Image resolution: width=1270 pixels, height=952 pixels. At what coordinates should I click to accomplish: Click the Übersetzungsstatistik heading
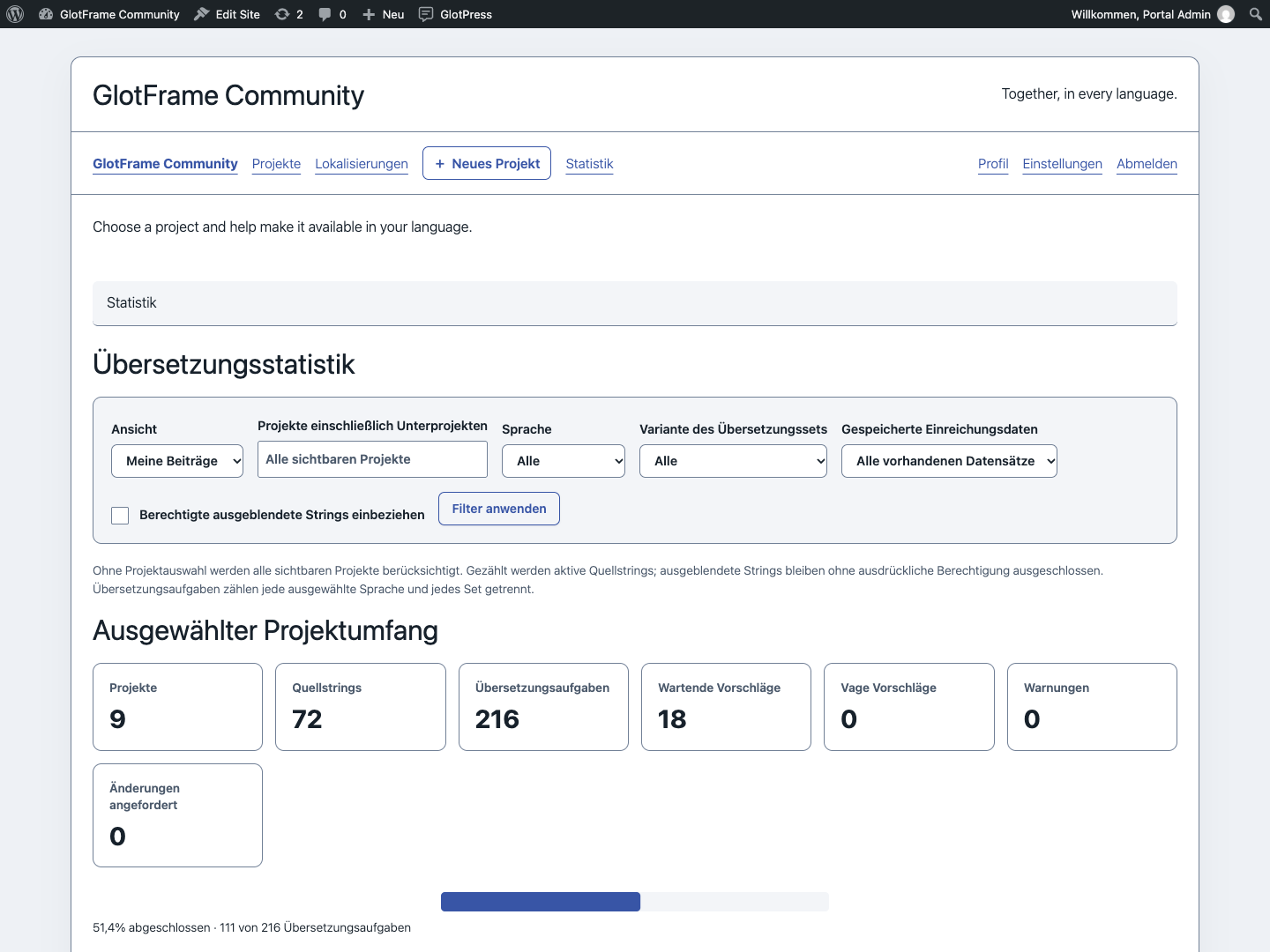[224, 364]
